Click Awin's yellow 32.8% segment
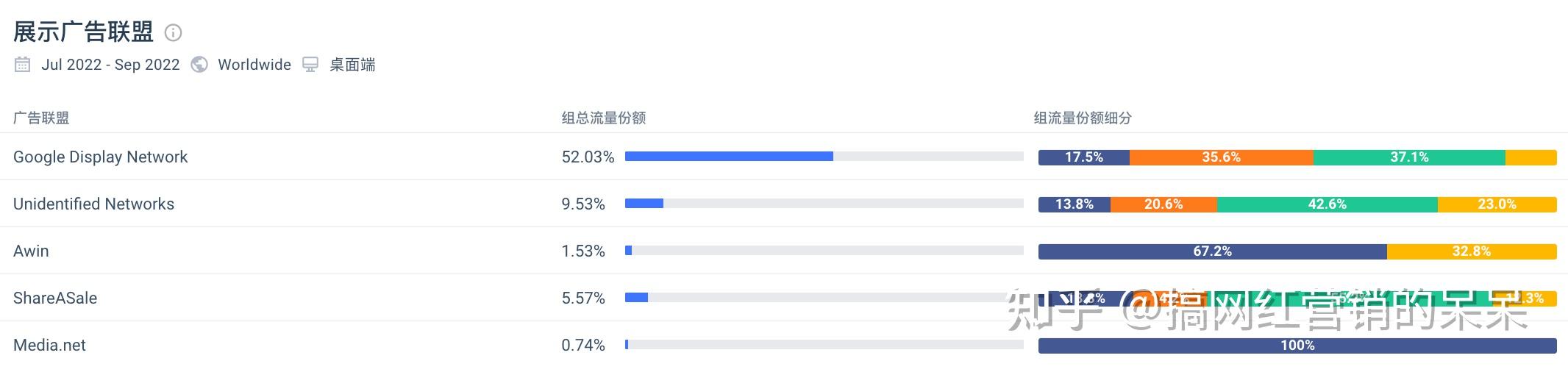This screenshot has width=1568, height=372. tap(1471, 251)
